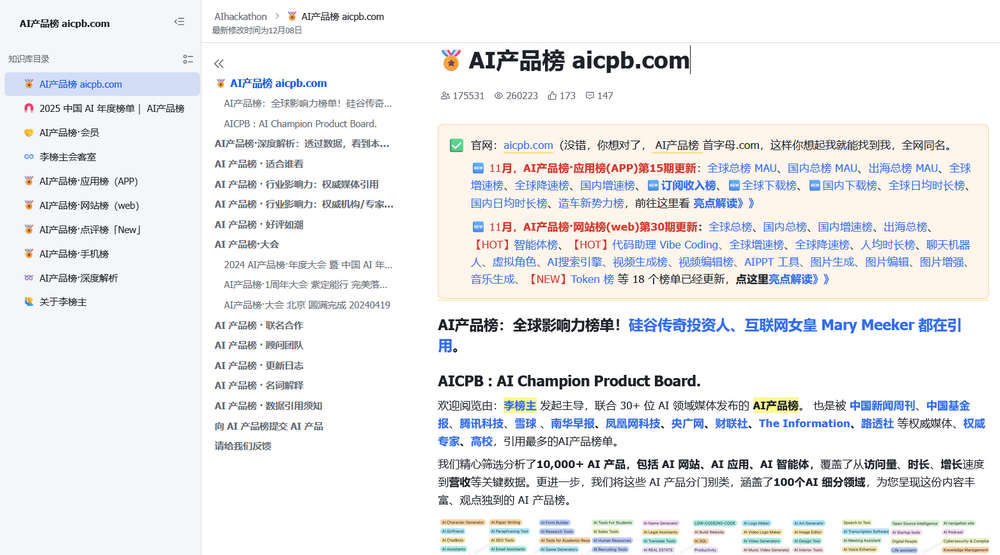Image resolution: width=1000 pixels, height=555 pixels.
Task: Select 2025 中国 AI 年度榜单 in sidebar
Action: pyautogui.click(x=102, y=108)
